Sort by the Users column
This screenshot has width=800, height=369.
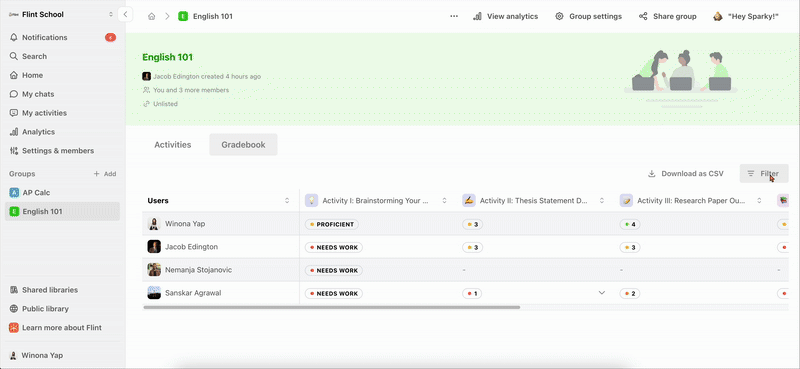tap(287, 201)
